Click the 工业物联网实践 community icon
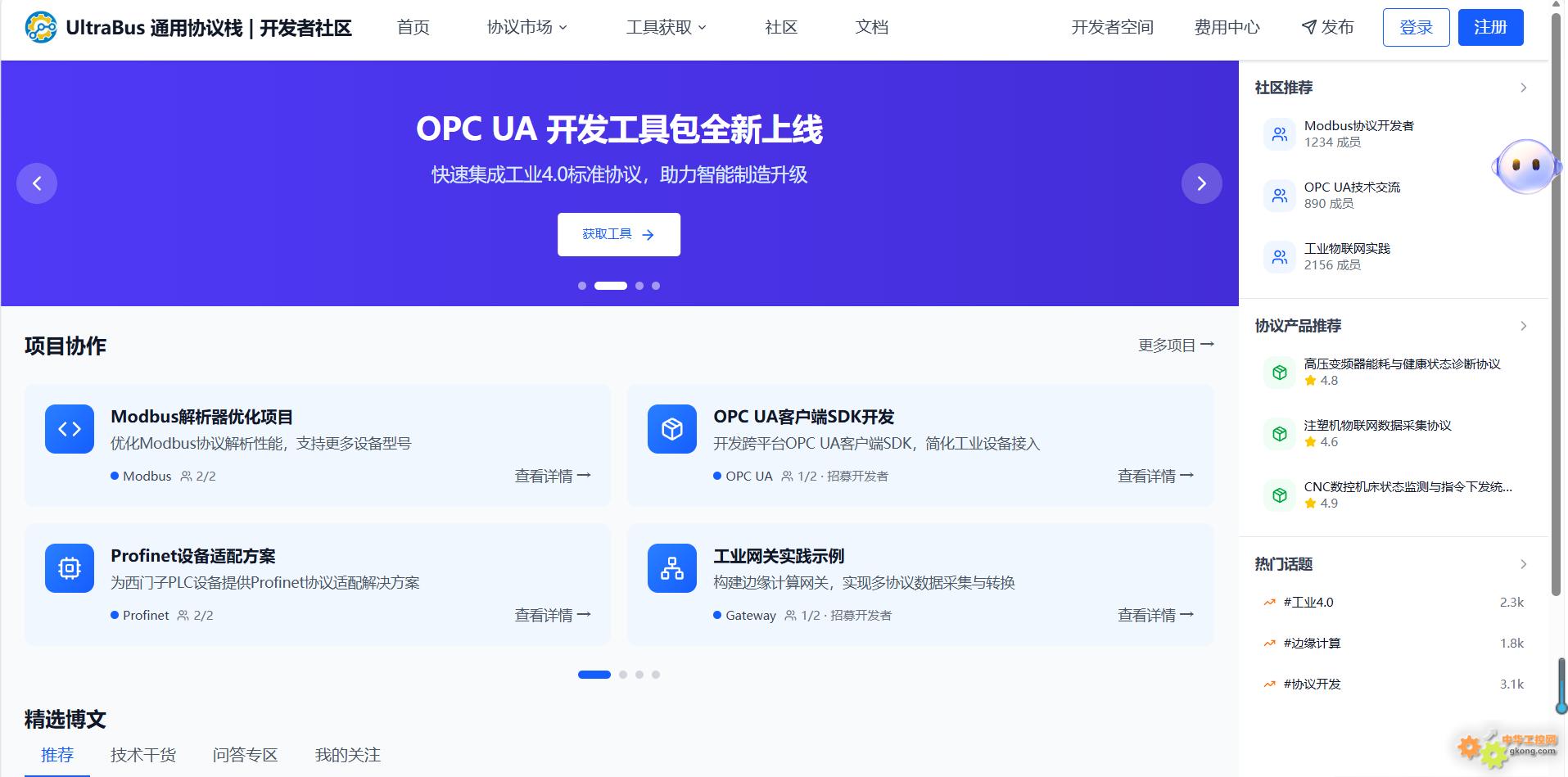This screenshot has width=1568, height=777. pos(1280,257)
